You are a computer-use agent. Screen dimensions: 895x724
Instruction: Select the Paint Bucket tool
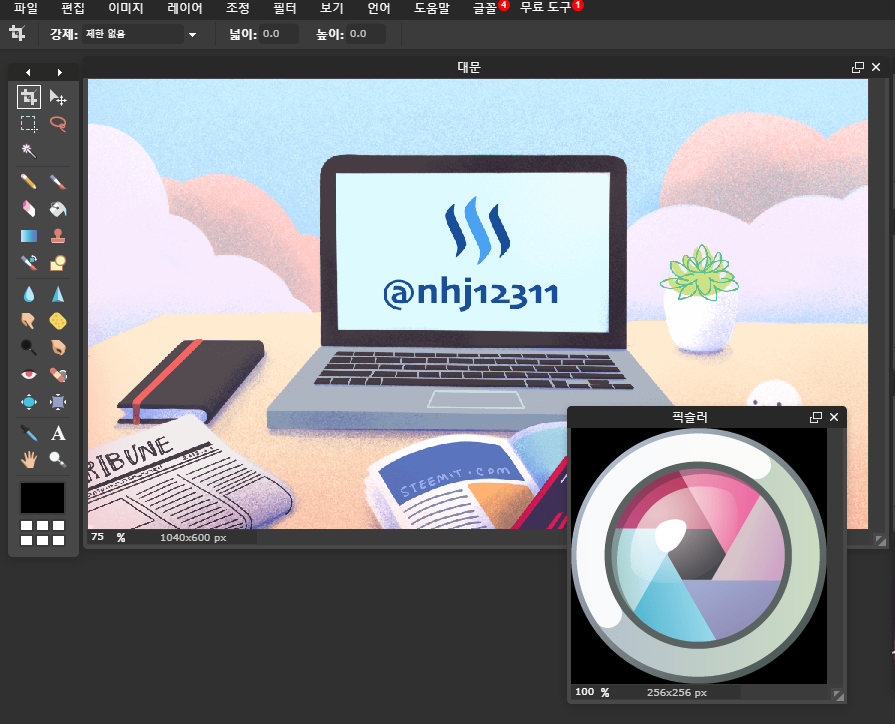click(58, 208)
